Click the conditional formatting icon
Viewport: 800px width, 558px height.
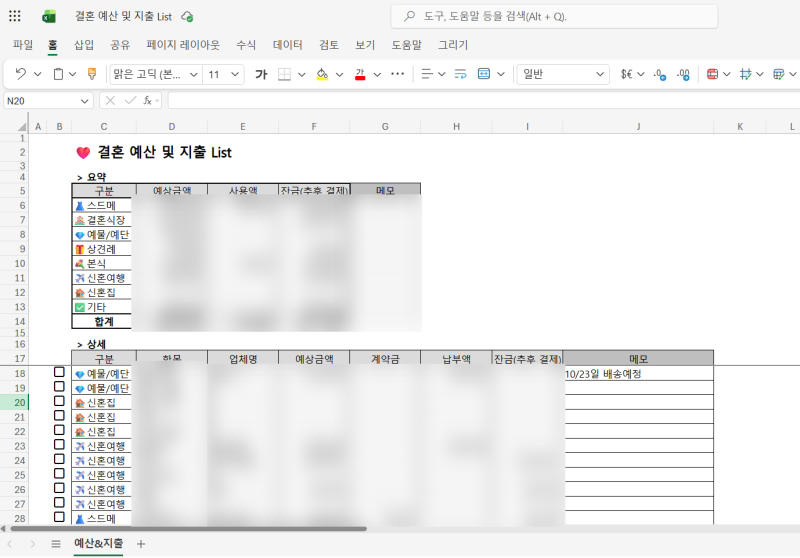coord(713,74)
